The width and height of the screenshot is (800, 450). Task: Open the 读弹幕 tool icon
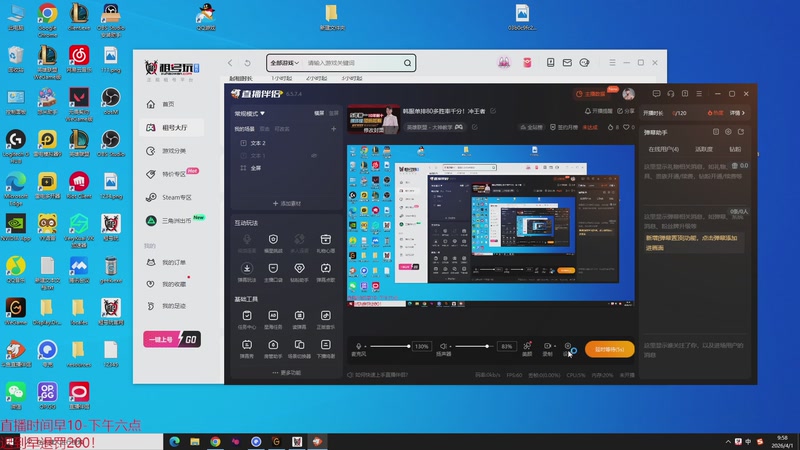point(299,315)
